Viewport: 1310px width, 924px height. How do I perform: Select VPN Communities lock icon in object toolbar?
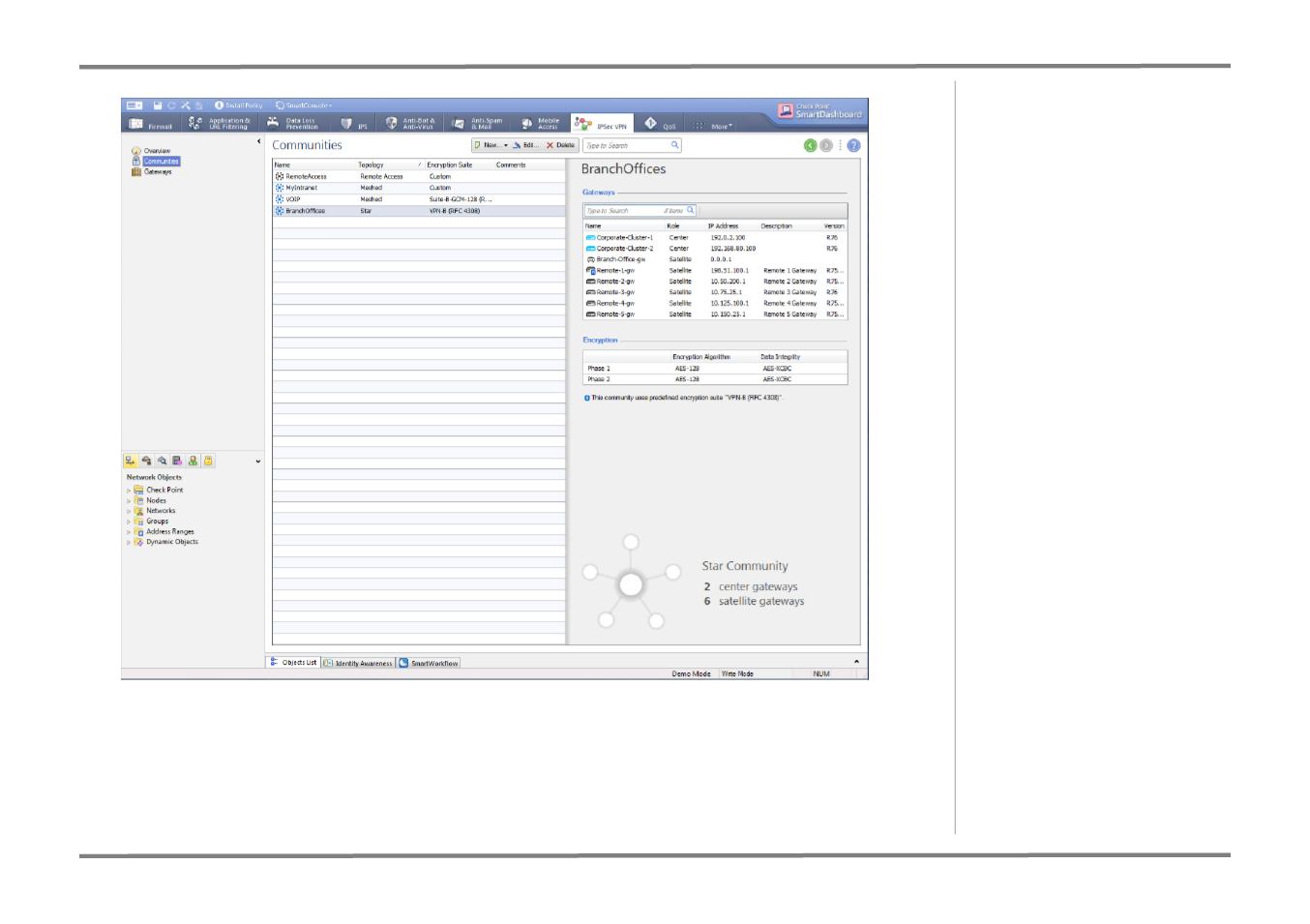(208, 462)
